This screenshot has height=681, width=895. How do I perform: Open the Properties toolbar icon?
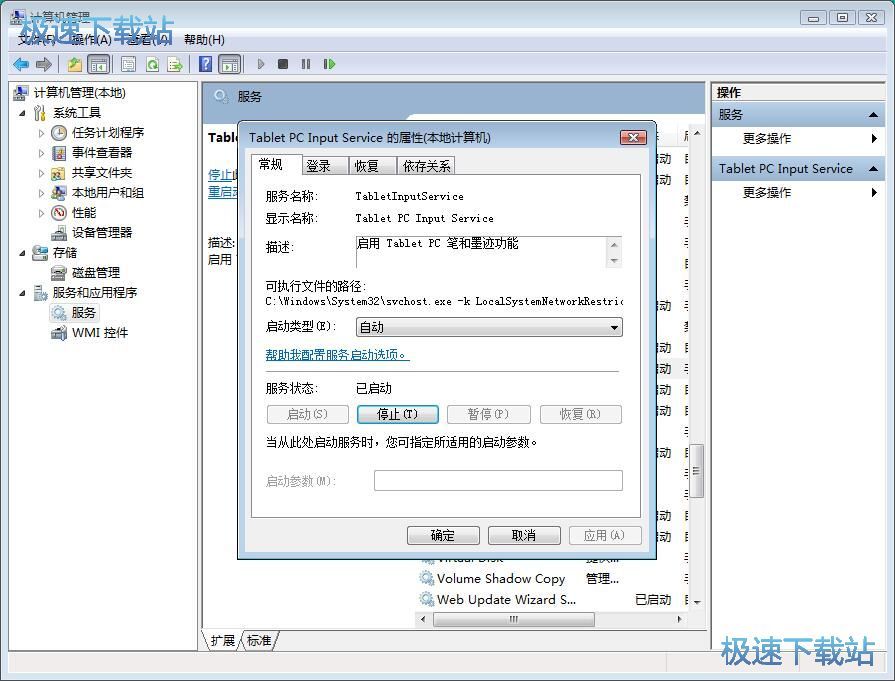pyautogui.click(x=128, y=65)
